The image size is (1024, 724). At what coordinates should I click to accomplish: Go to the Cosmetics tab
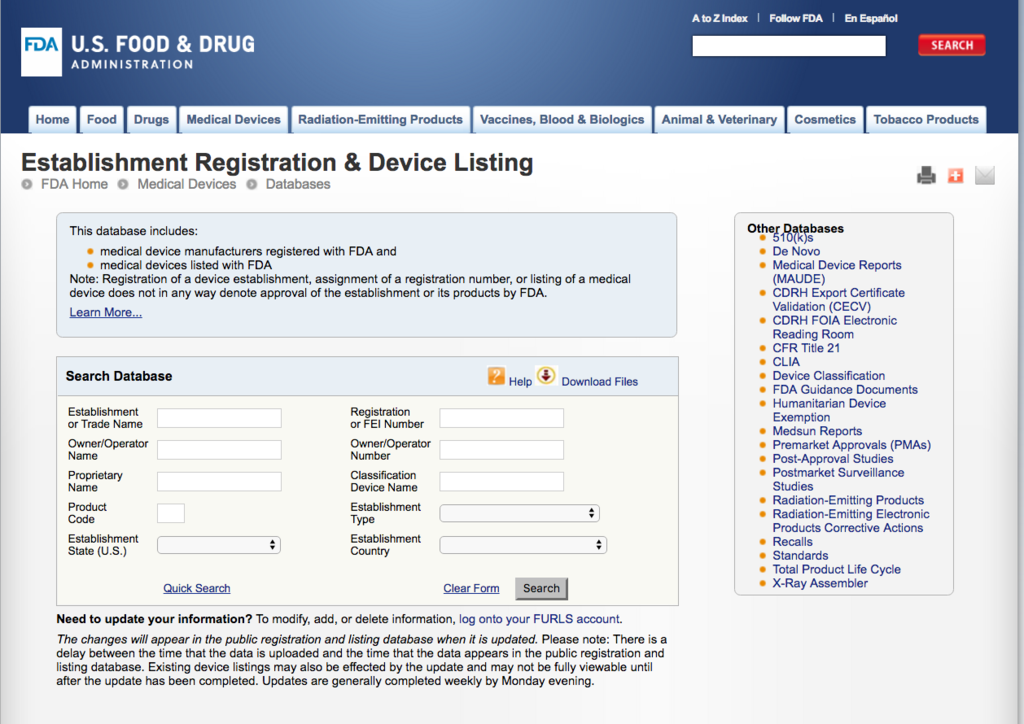click(x=825, y=119)
